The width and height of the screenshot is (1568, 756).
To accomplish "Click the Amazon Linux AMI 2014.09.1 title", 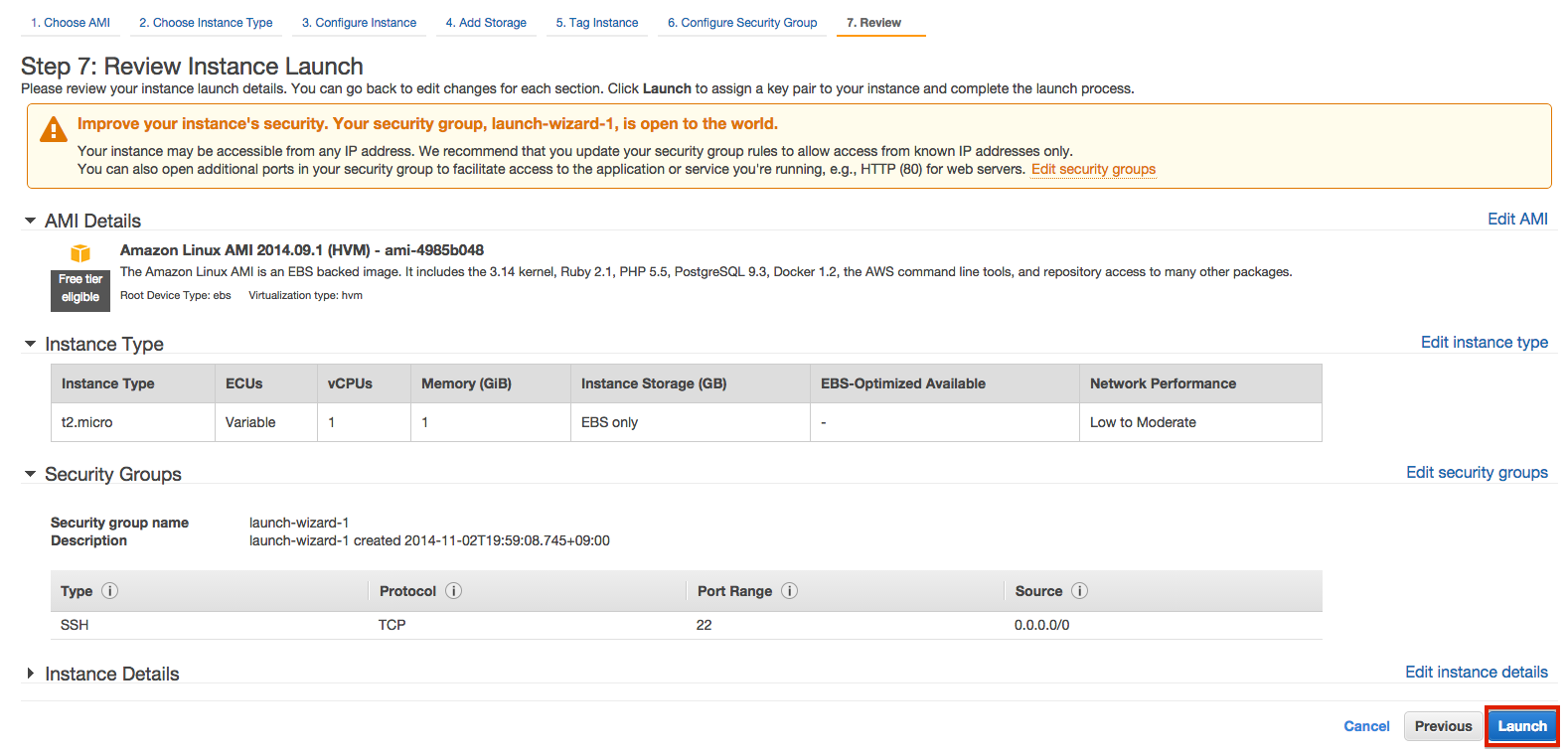I will pyautogui.click(x=302, y=250).
